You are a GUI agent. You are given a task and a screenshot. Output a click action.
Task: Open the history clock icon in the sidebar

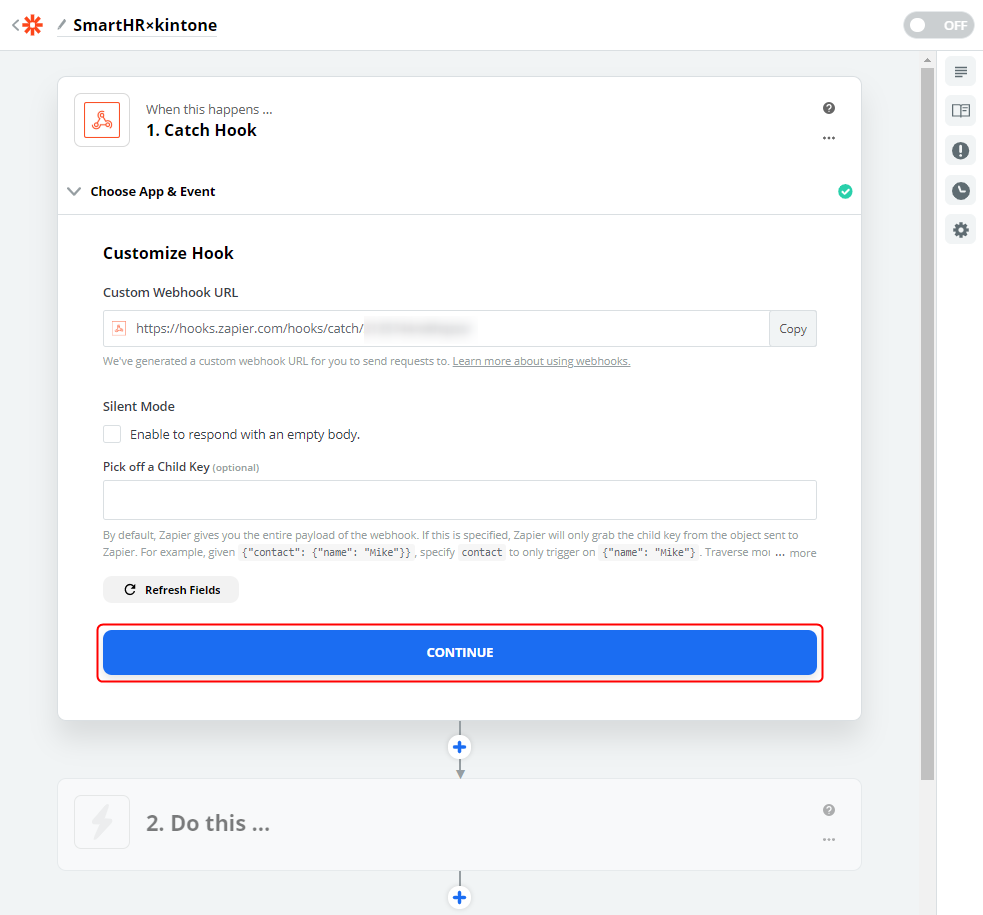pos(960,191)
